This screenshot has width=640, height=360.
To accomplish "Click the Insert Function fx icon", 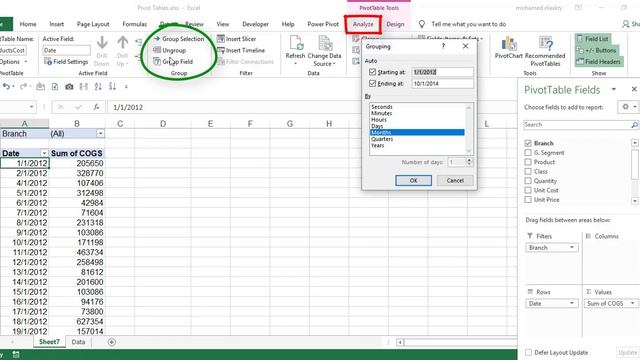I will 96,107.
